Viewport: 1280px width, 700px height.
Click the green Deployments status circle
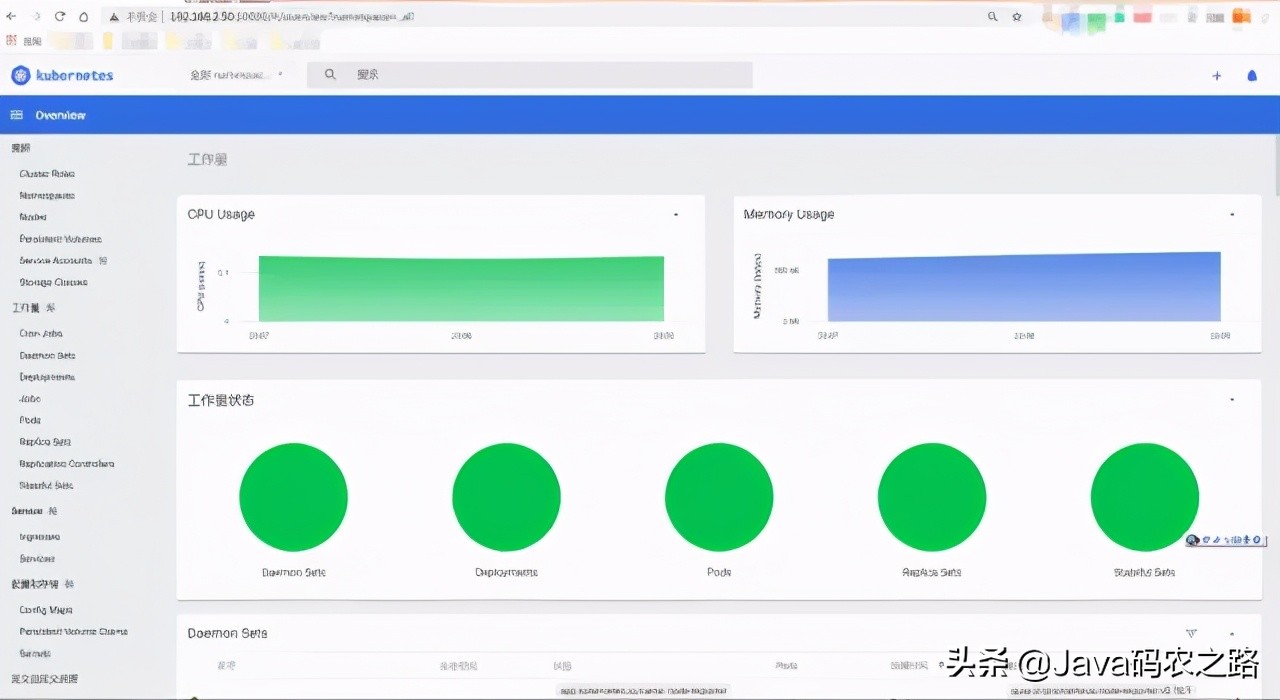coord(506,498)
